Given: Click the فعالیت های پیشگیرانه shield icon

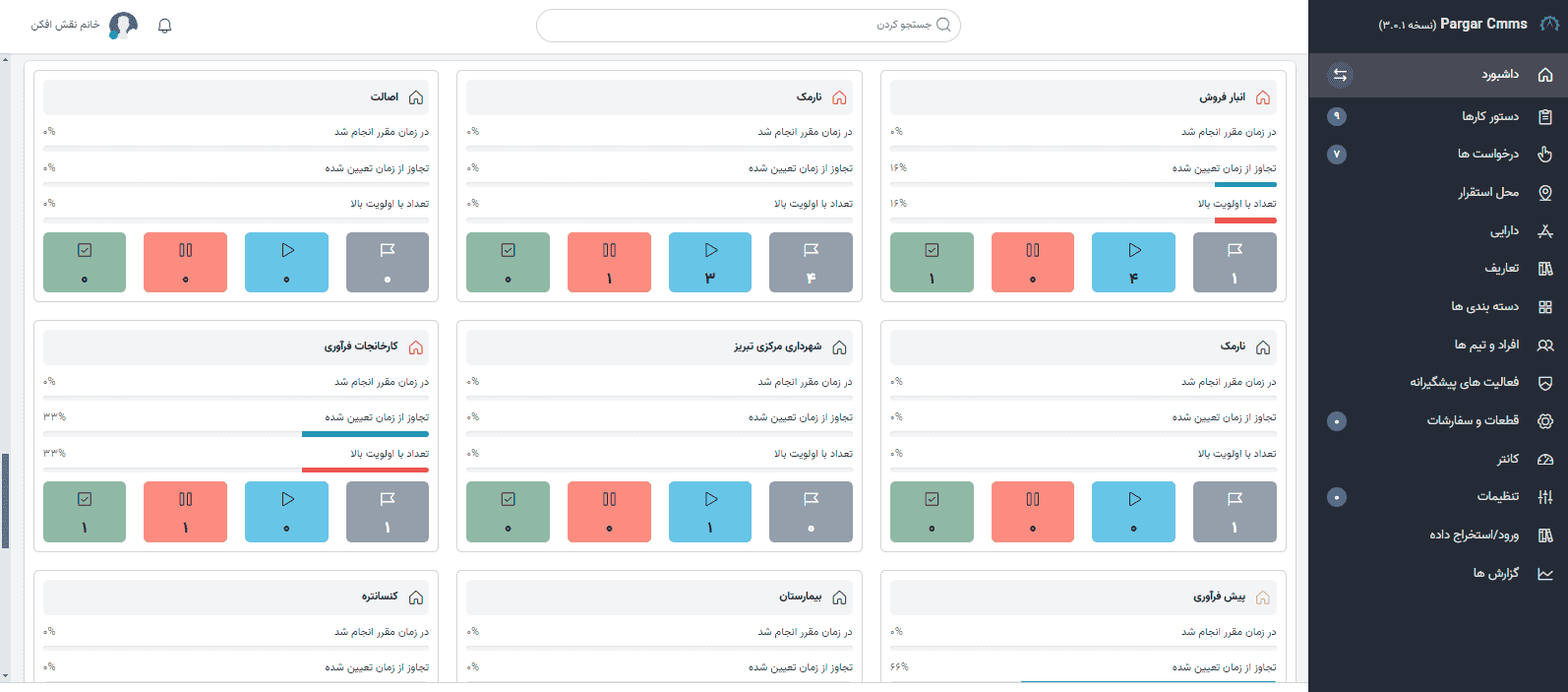Looking at the screenshot, I should point(1545,383).
